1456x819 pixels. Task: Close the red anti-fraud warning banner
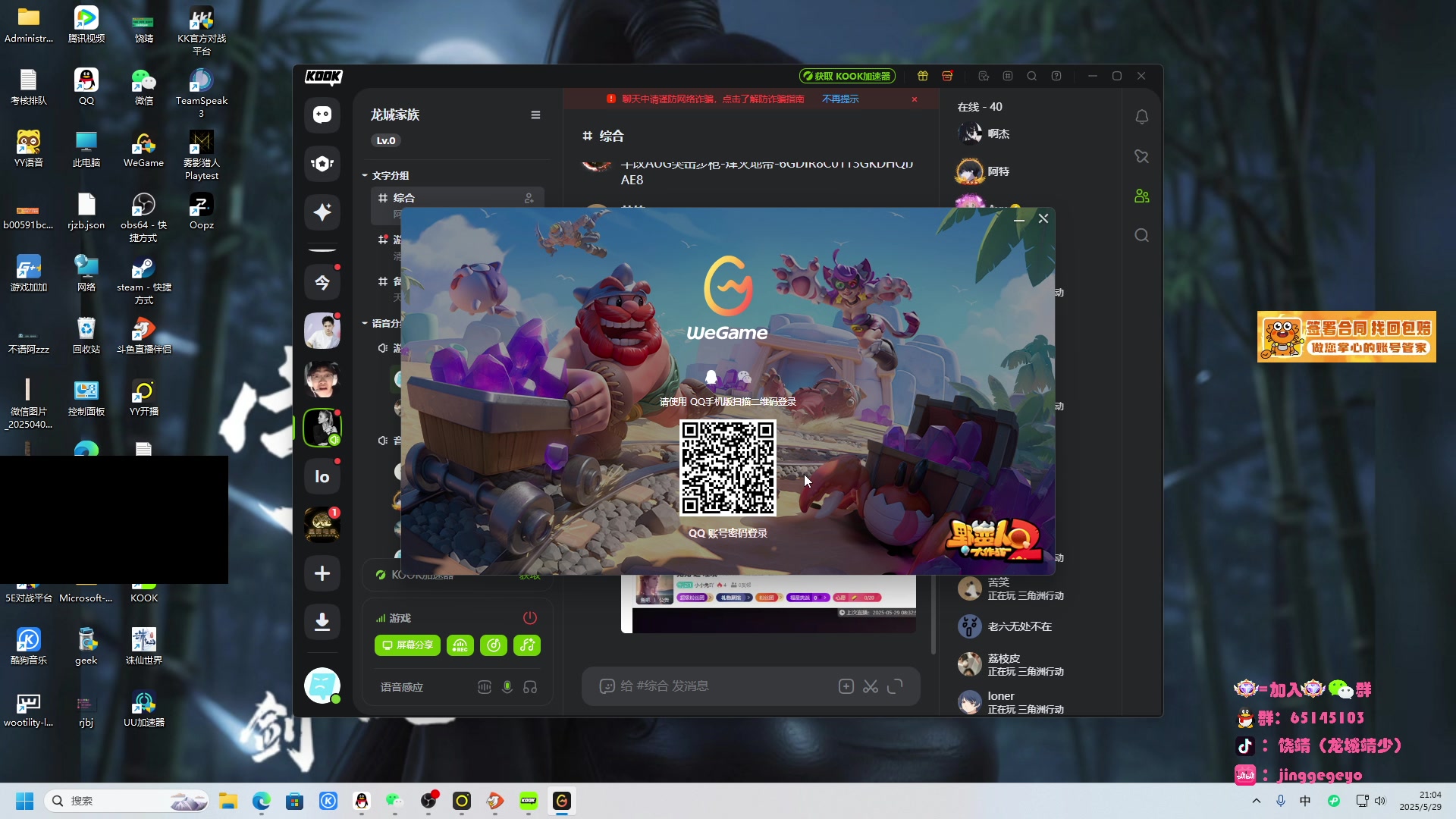pyautogui.click(x=915, y=99)
